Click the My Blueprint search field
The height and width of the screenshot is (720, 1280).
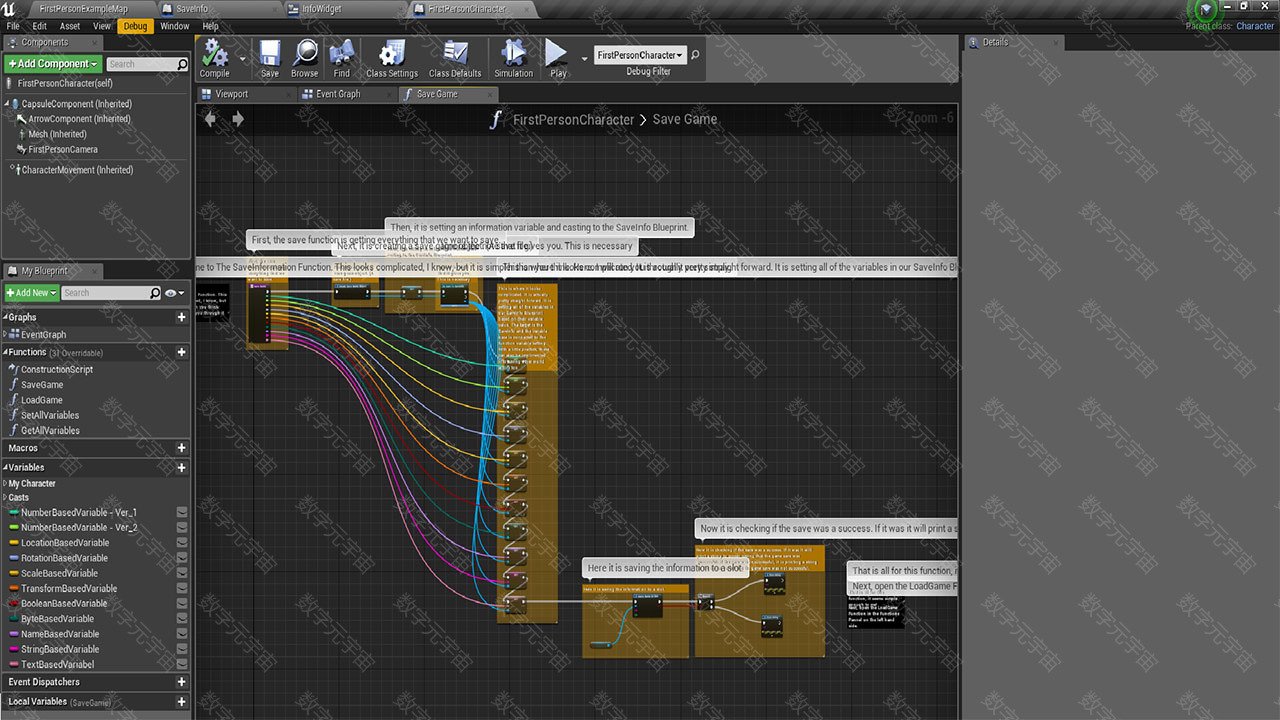coord(110,293)
